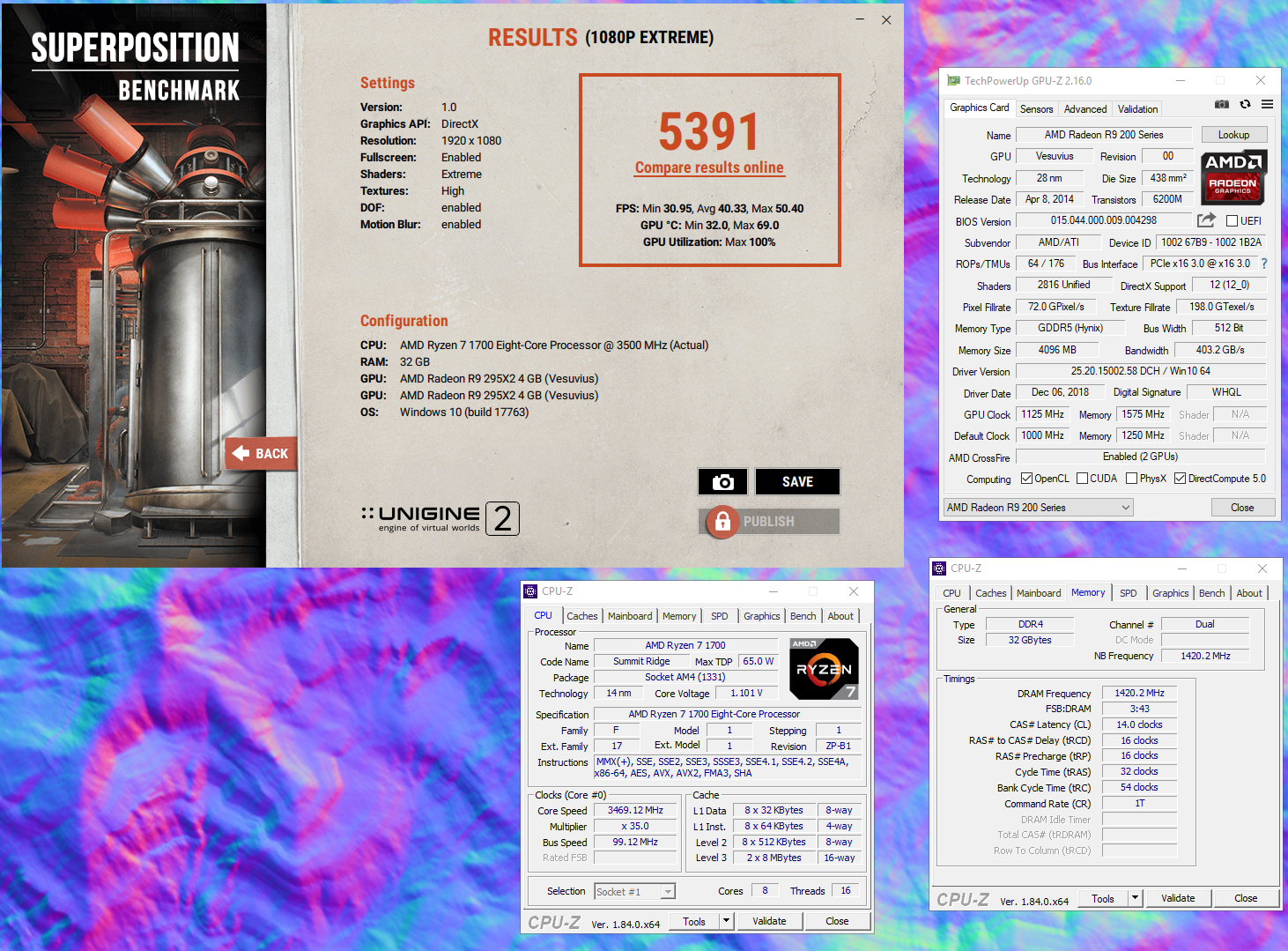1288x951 pixels.
Task: Click Close in the Memory CPU-Z window
Action: tap(1247, 898)
